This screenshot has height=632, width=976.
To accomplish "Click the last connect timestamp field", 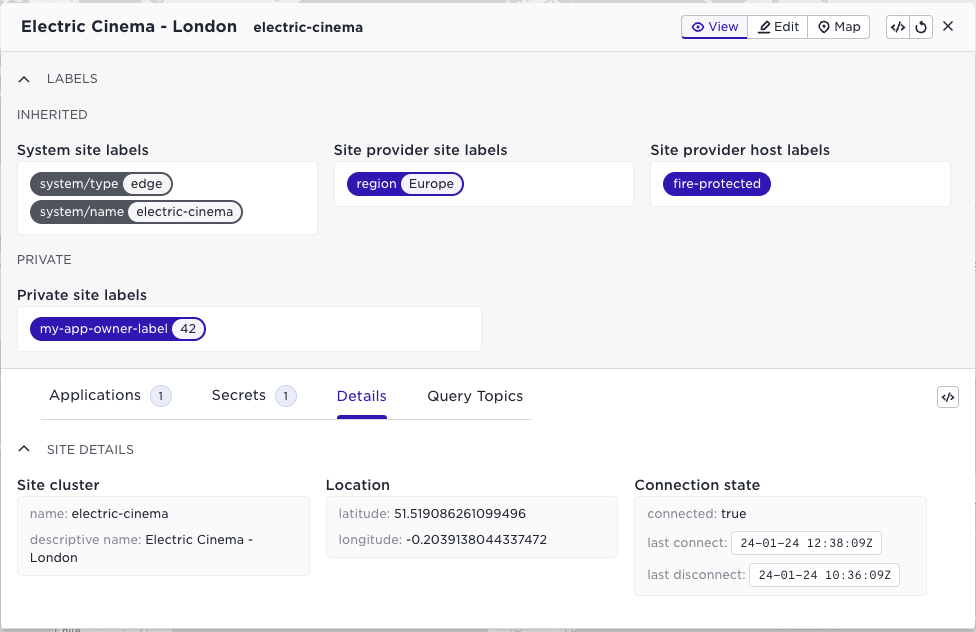I will (x=806, y=543).
